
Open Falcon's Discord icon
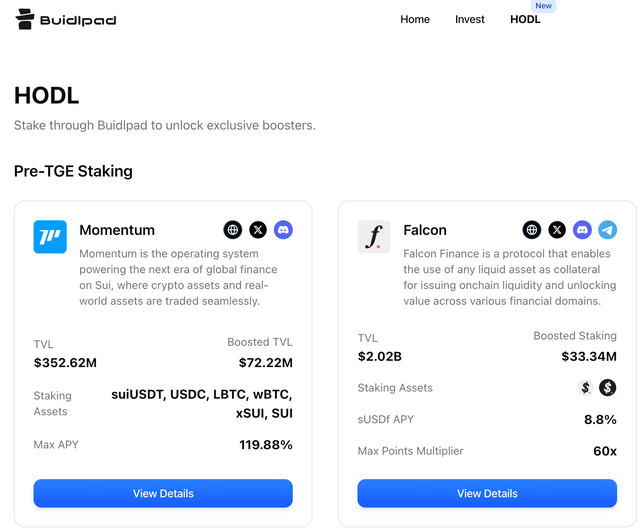click(x=582, y=230)
